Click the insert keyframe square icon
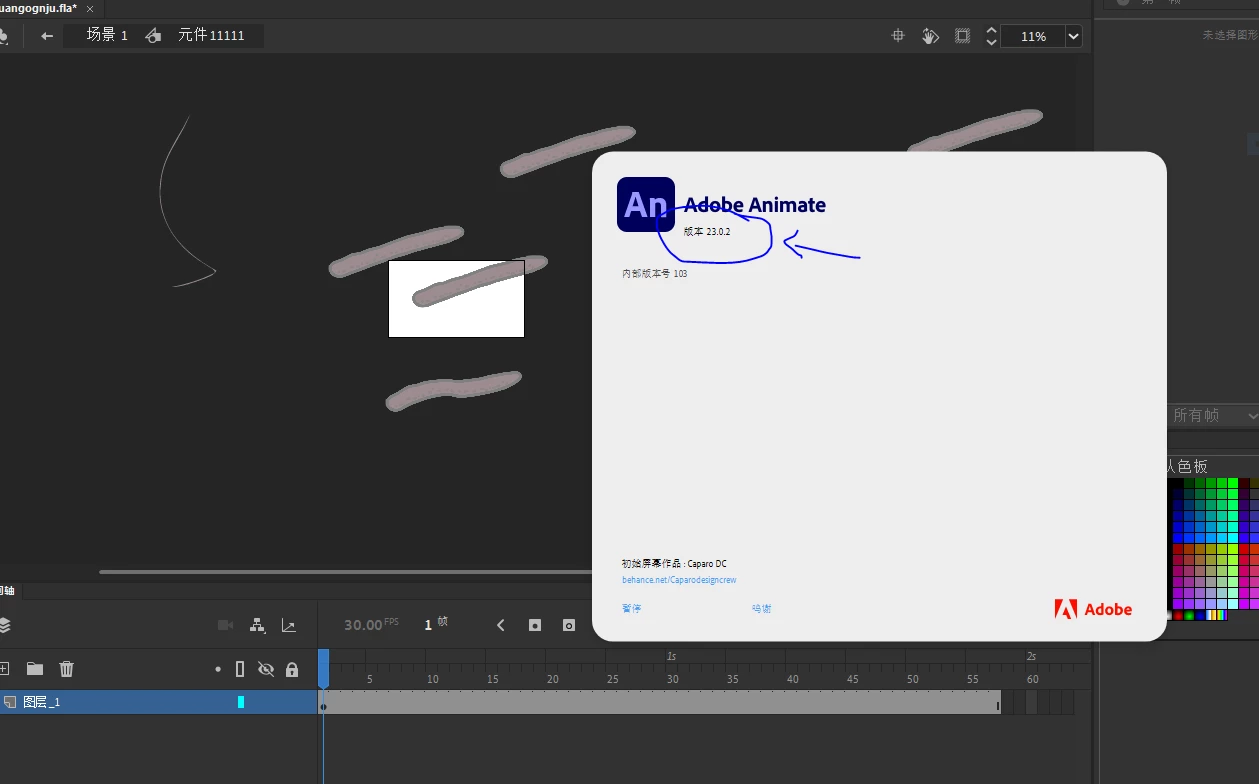The width and height of the screenshot is (1259, 784). point(535,625)
